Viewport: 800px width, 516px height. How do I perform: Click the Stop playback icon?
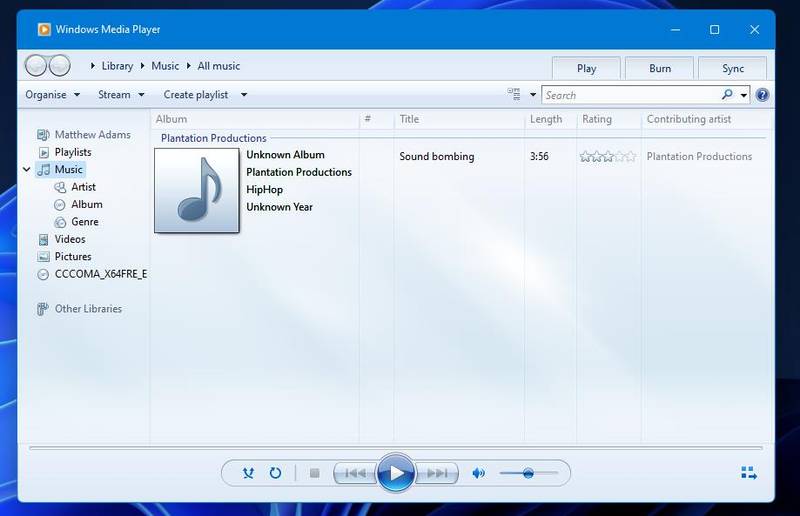(314, 473)
